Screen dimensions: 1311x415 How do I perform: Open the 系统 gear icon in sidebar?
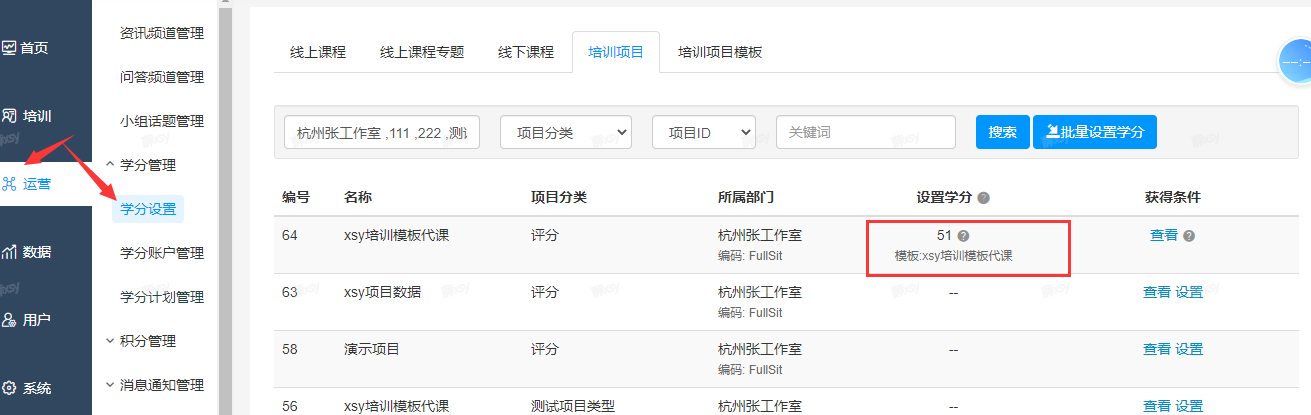pos(9,388)
